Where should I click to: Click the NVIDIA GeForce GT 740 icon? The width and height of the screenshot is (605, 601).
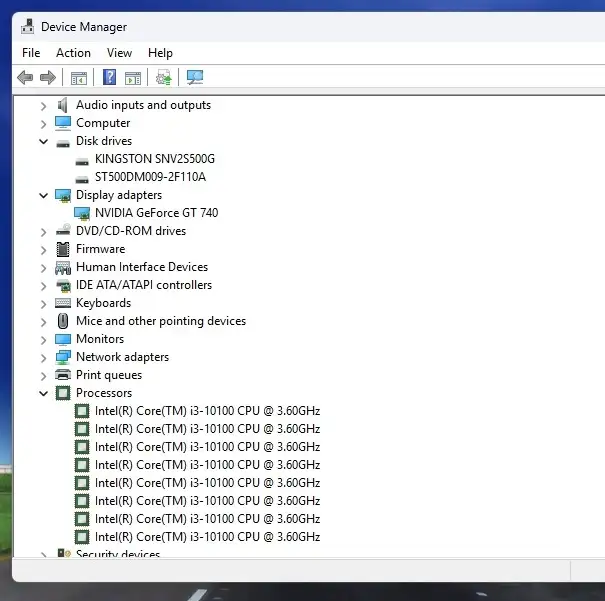tap(82, 213)
